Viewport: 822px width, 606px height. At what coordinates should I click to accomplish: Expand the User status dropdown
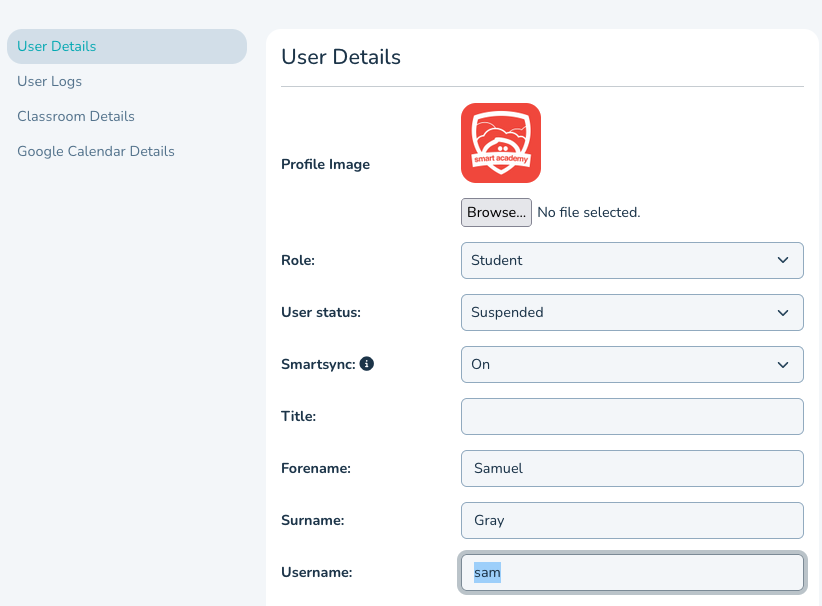point(632,312)
